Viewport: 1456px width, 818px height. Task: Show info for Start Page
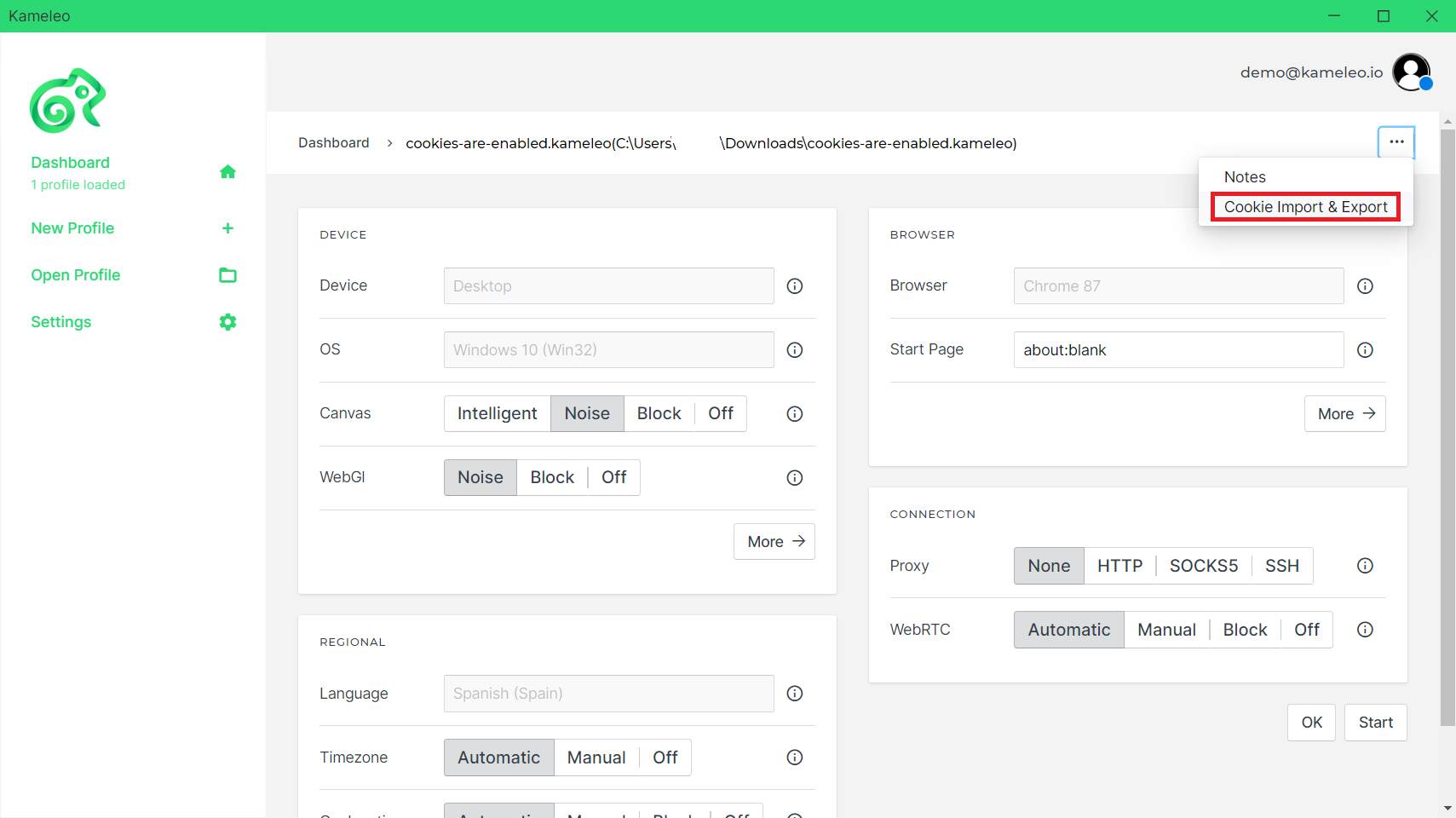(1365, 350)
